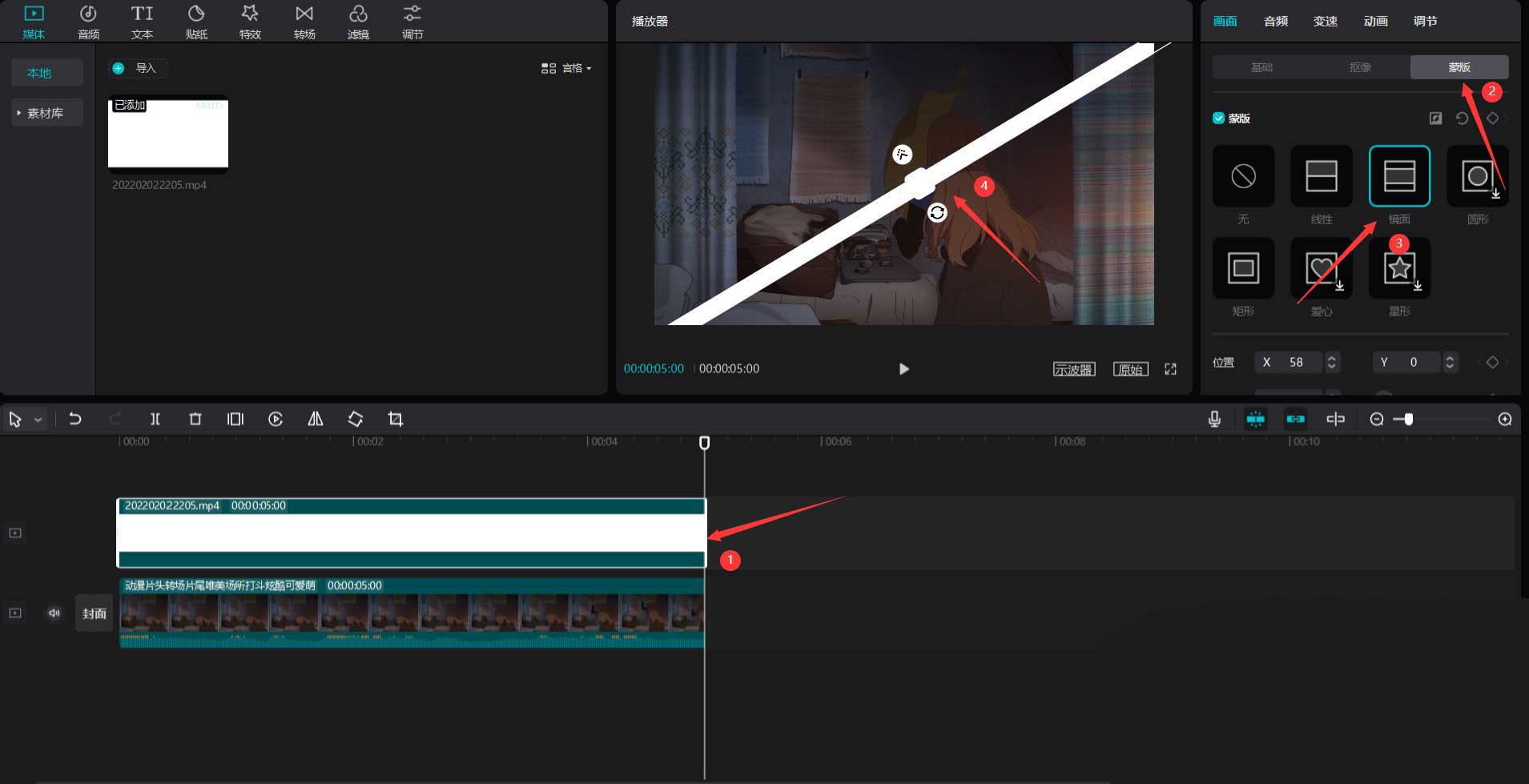
Task: Invert the mask with the invert icon
Action: 1435,119
